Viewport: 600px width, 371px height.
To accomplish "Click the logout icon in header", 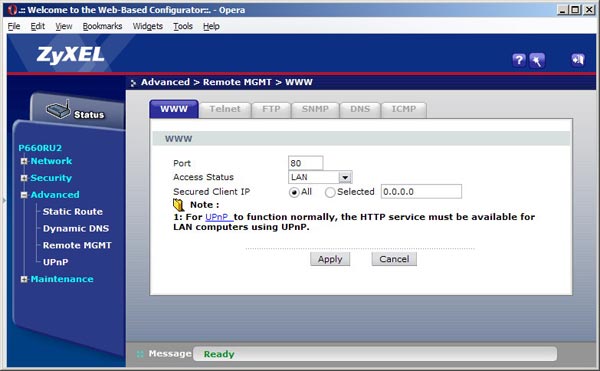I will tap(577, 60).
